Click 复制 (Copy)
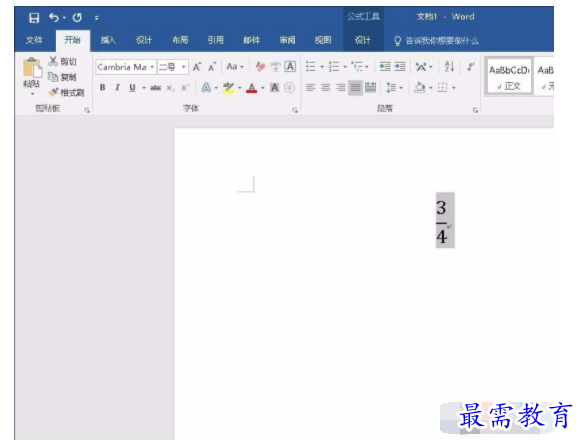The height and width of the screenshot is (447, 581). 63,77
